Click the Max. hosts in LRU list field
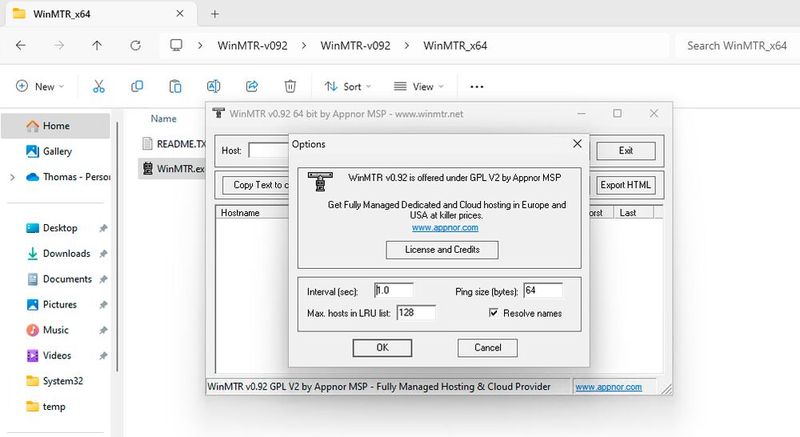Viewport: 800px width, 437px height. (416, 313)
